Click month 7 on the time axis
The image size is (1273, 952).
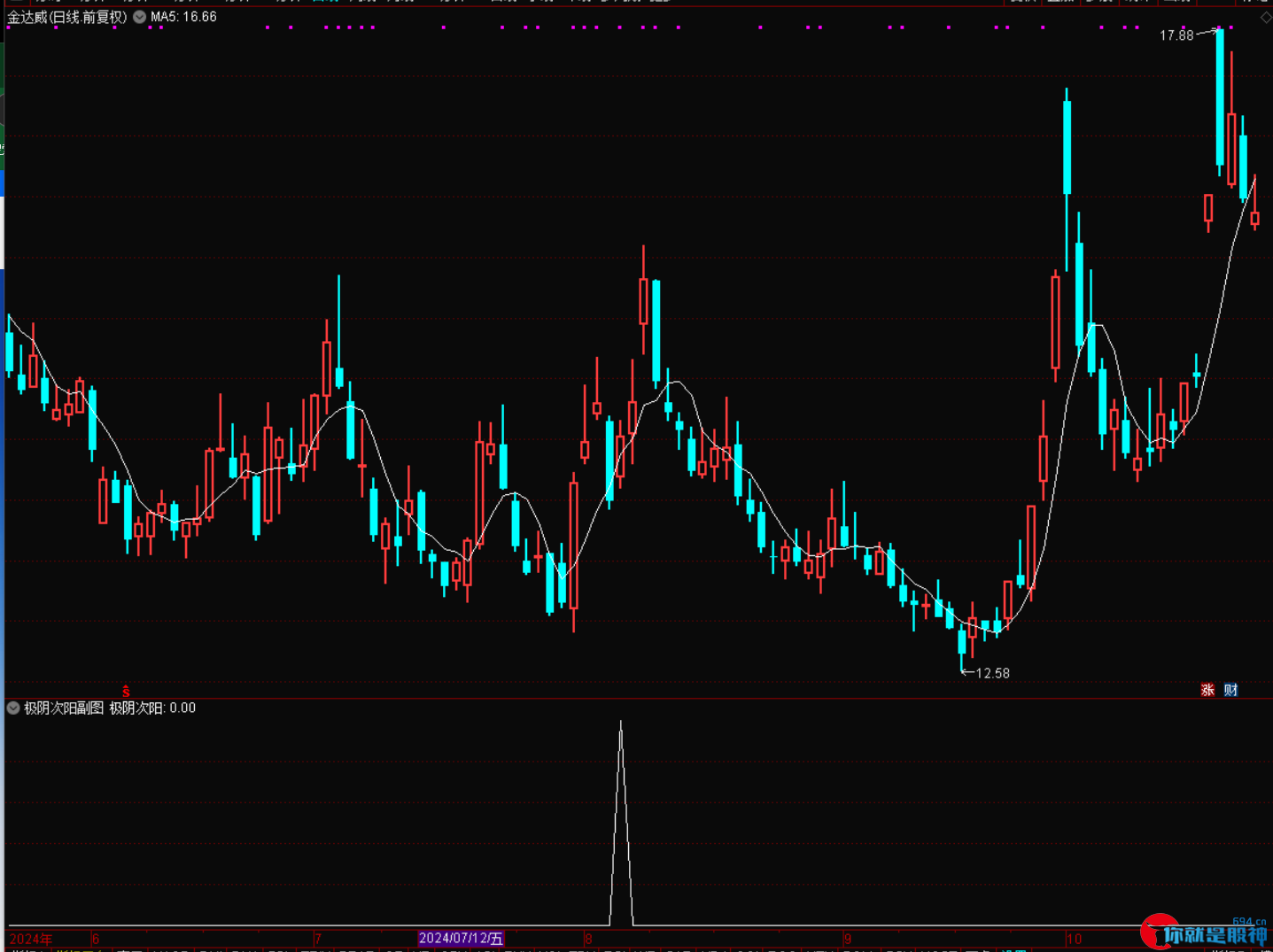318,939
